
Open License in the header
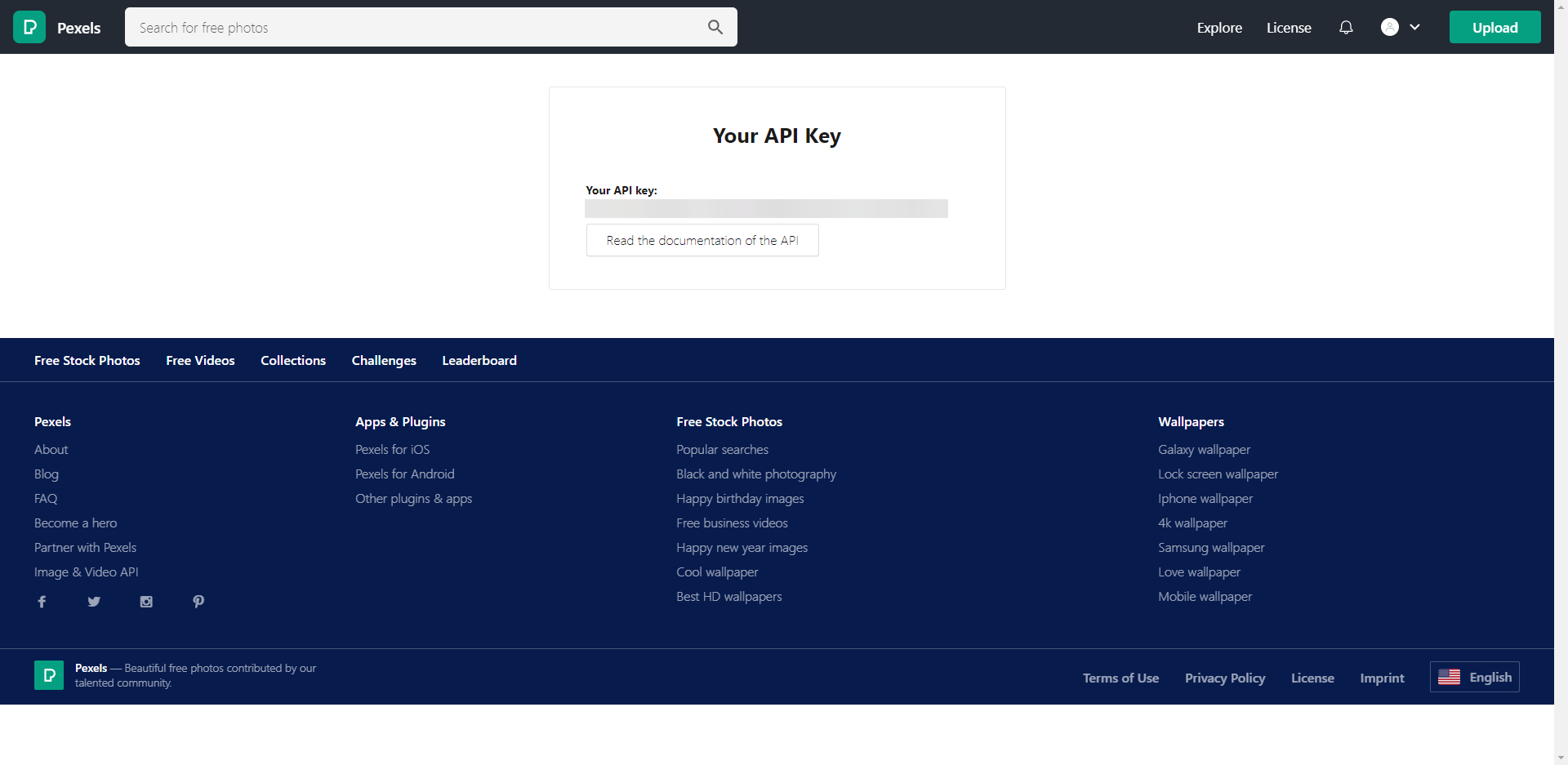tap(1289, 28)
